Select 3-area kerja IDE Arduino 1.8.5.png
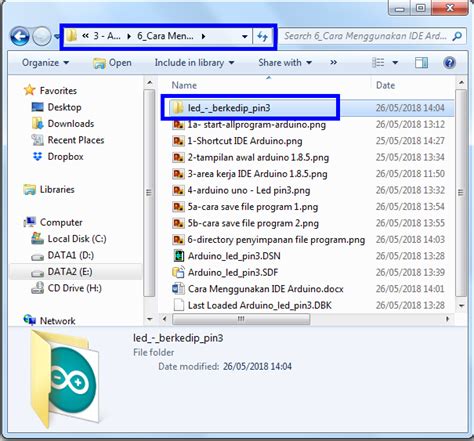Viewport: 474px width, 441px height. (x=257, y=174)
